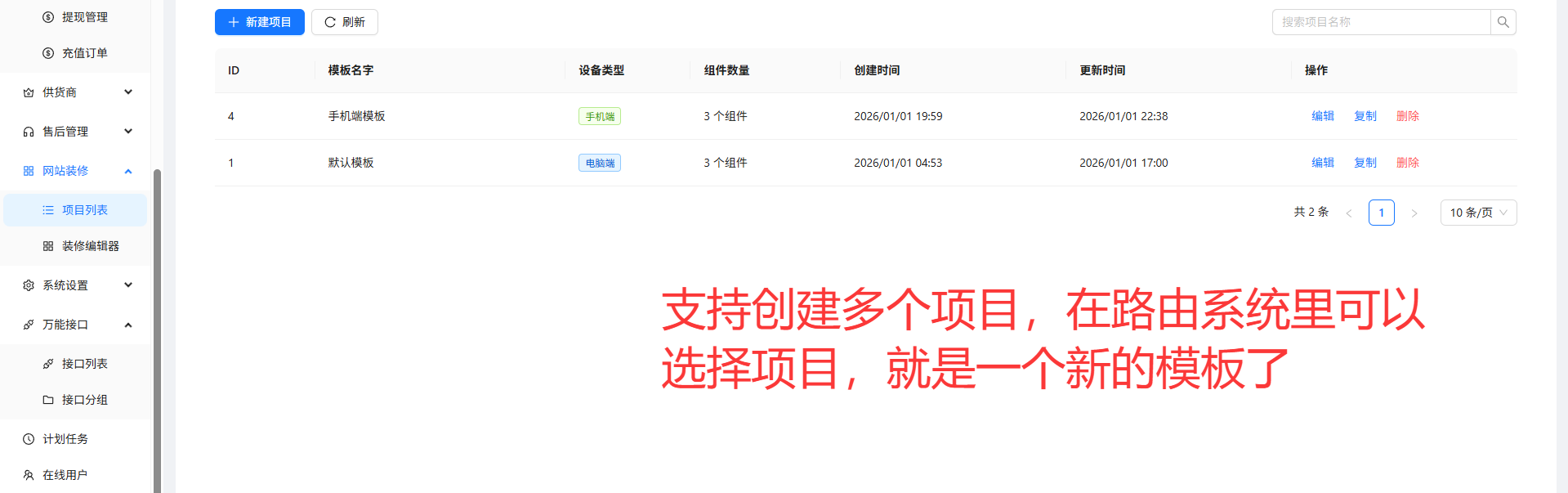Collapse the 网站装修 menu
This screenshot has height=493, width=1568.
77,171
